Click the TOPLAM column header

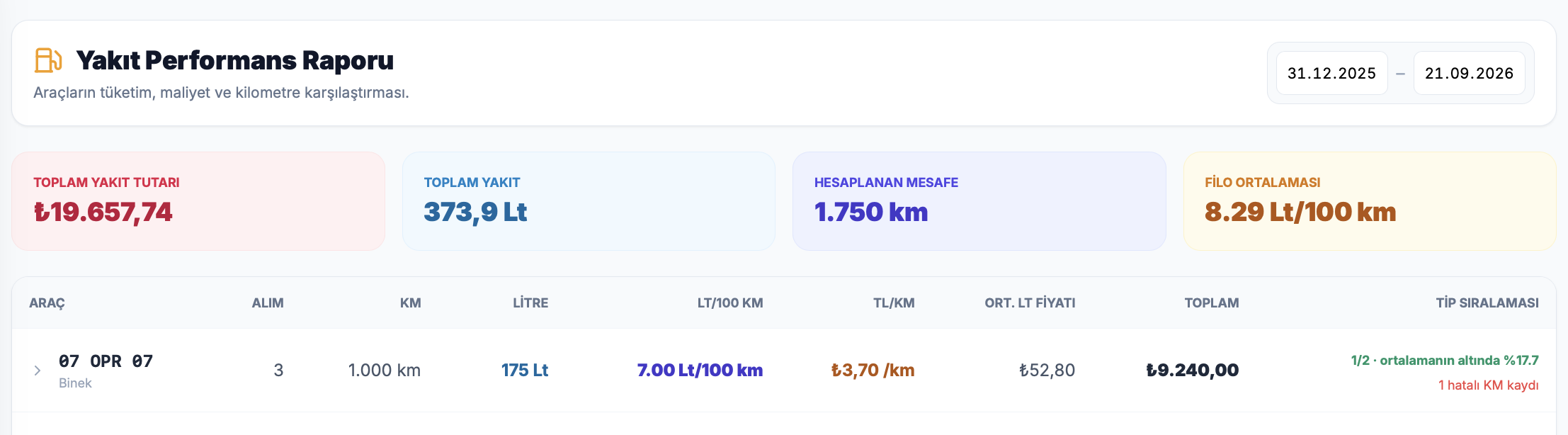[1212, 303]
